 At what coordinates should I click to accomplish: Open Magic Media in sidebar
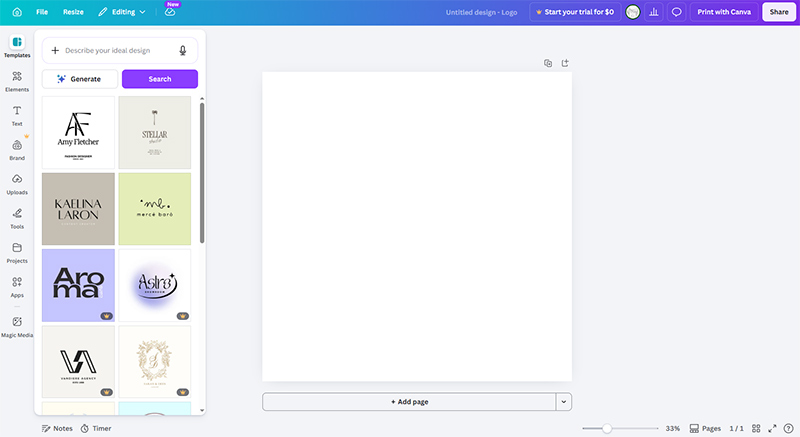[17, 327]
